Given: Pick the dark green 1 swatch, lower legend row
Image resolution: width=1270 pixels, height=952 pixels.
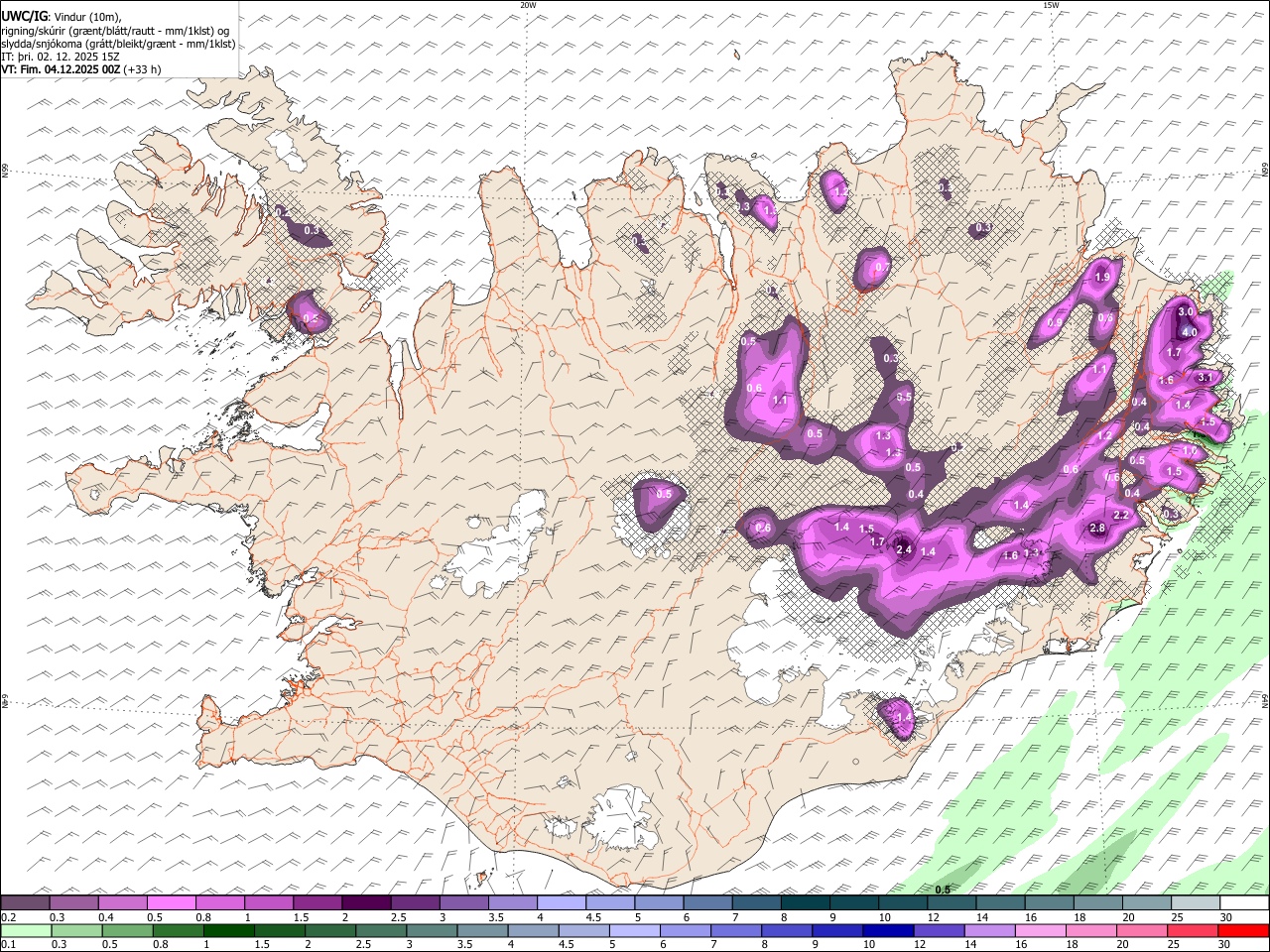Looking at the screenshot, I should click(x=228, y=931).
